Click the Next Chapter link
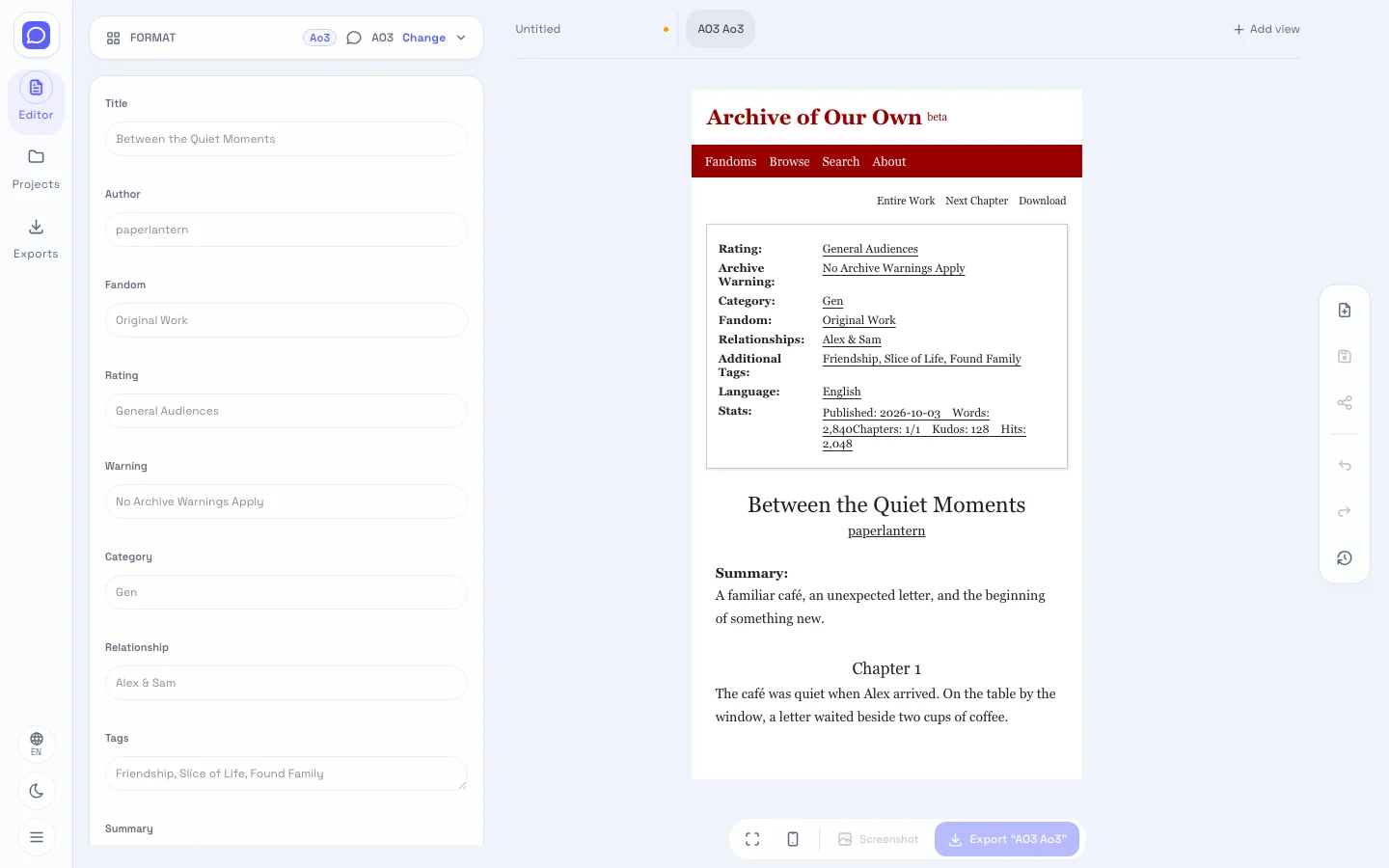This screenshot has width=1389, height=868. 976,201
